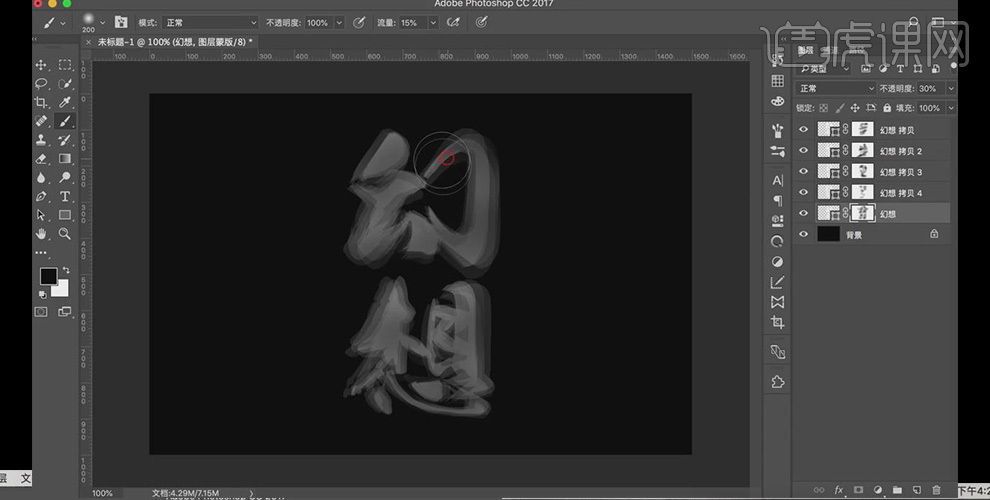Pick the Eraser tool
990x500 pixels.
[41, 159]
